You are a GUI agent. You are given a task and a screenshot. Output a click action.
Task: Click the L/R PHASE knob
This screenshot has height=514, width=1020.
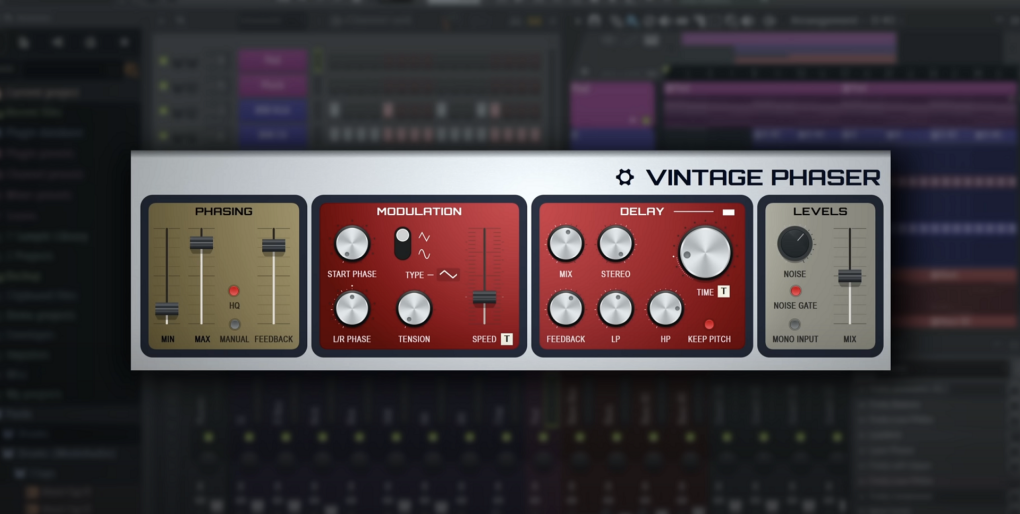[x=352, y=308]
